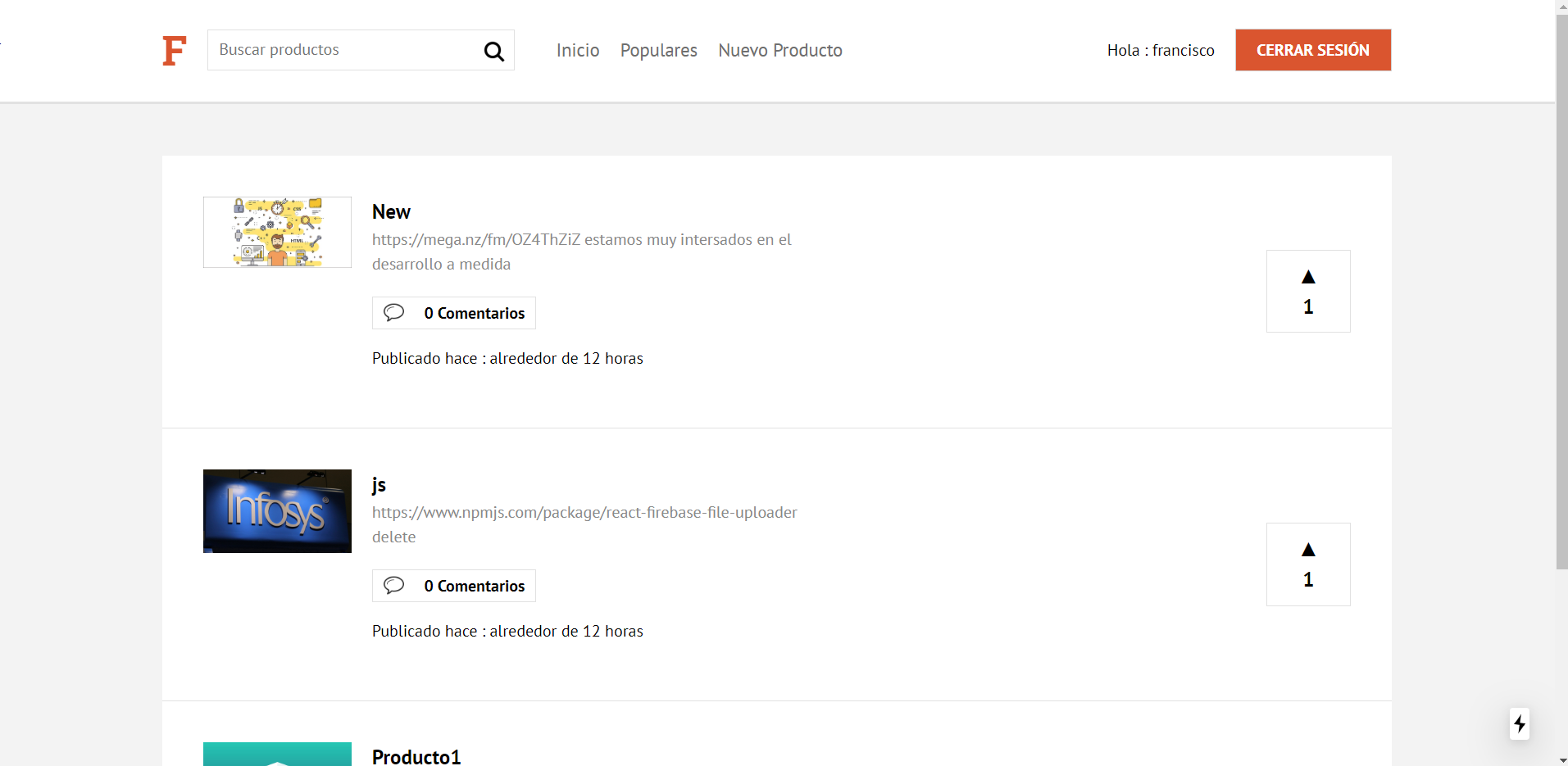Upvote the 'js' product with the triangle
Viewport: 1568px width, 766px height.
point(1307,549)
